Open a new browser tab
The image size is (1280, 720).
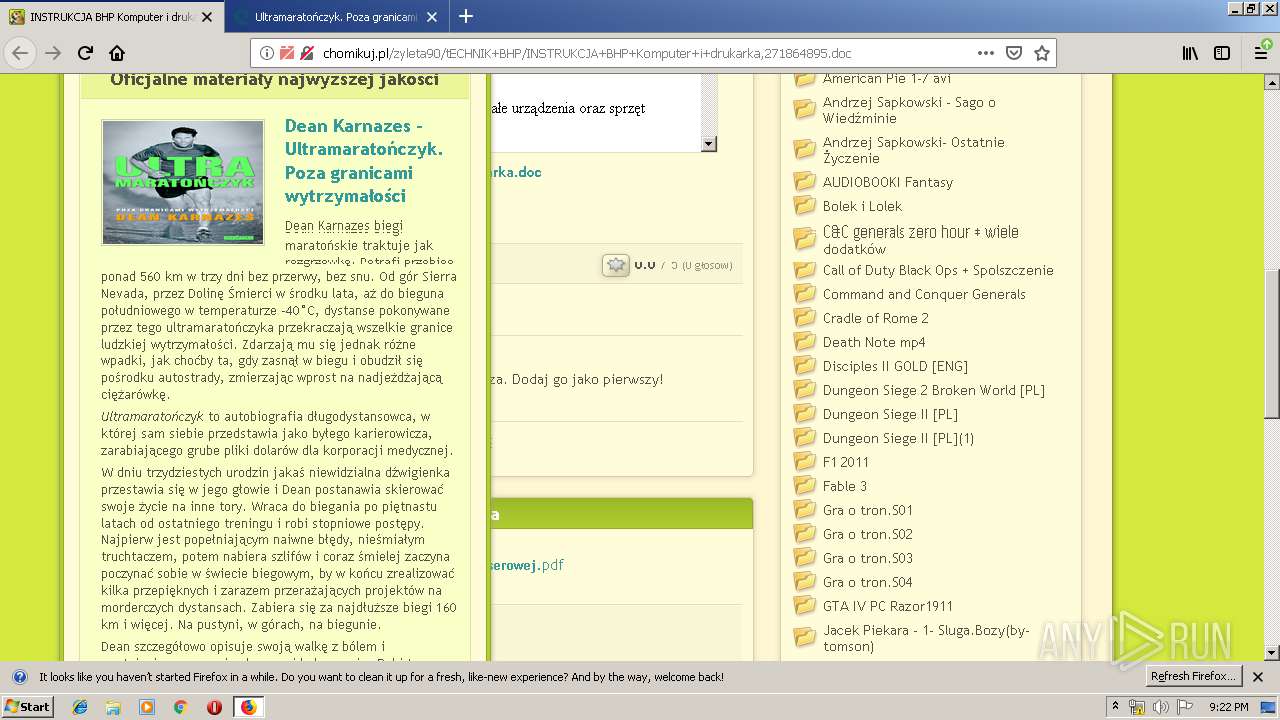click(466, 16)
